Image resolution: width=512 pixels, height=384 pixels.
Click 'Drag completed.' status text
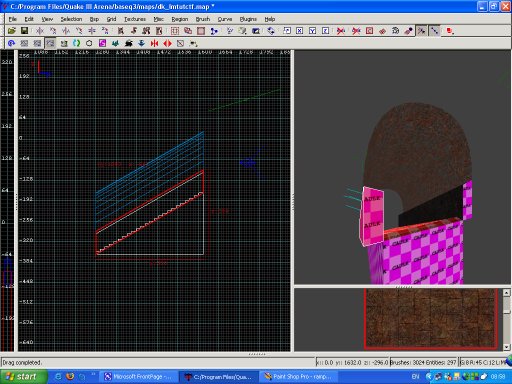(x=22, y=362)
